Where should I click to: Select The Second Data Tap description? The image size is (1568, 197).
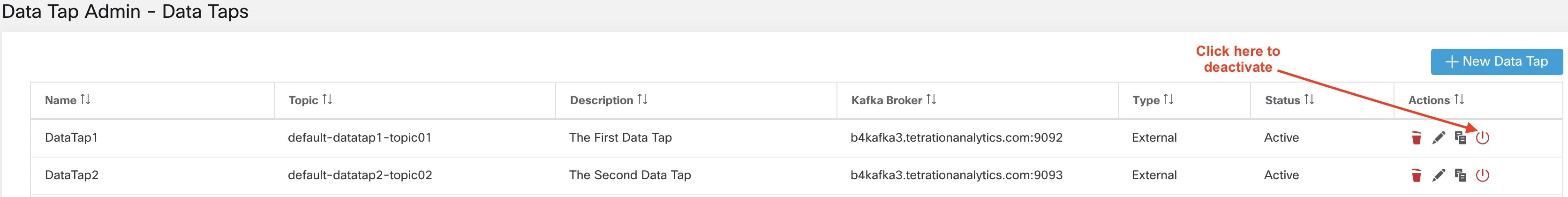[x=630, y=176]
